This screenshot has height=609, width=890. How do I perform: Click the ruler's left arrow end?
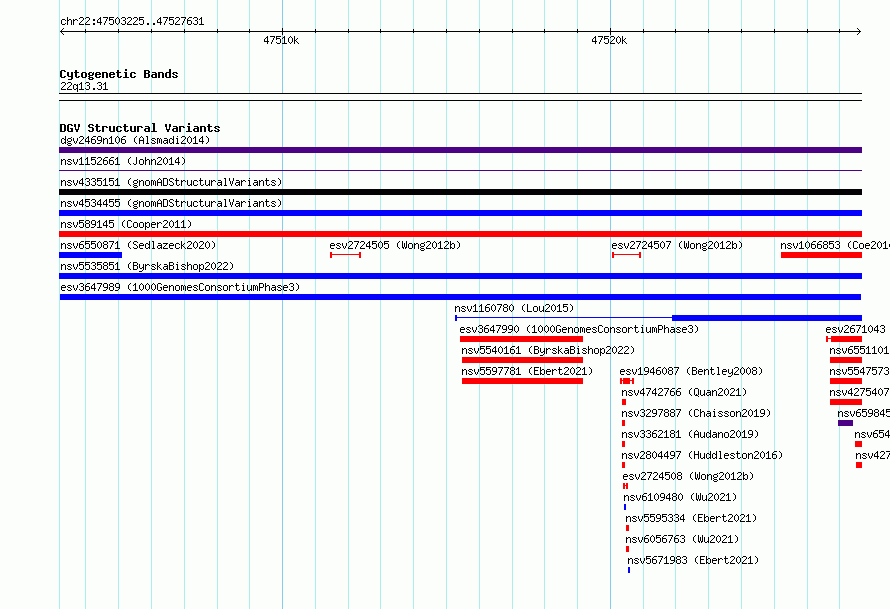(62, 31)
